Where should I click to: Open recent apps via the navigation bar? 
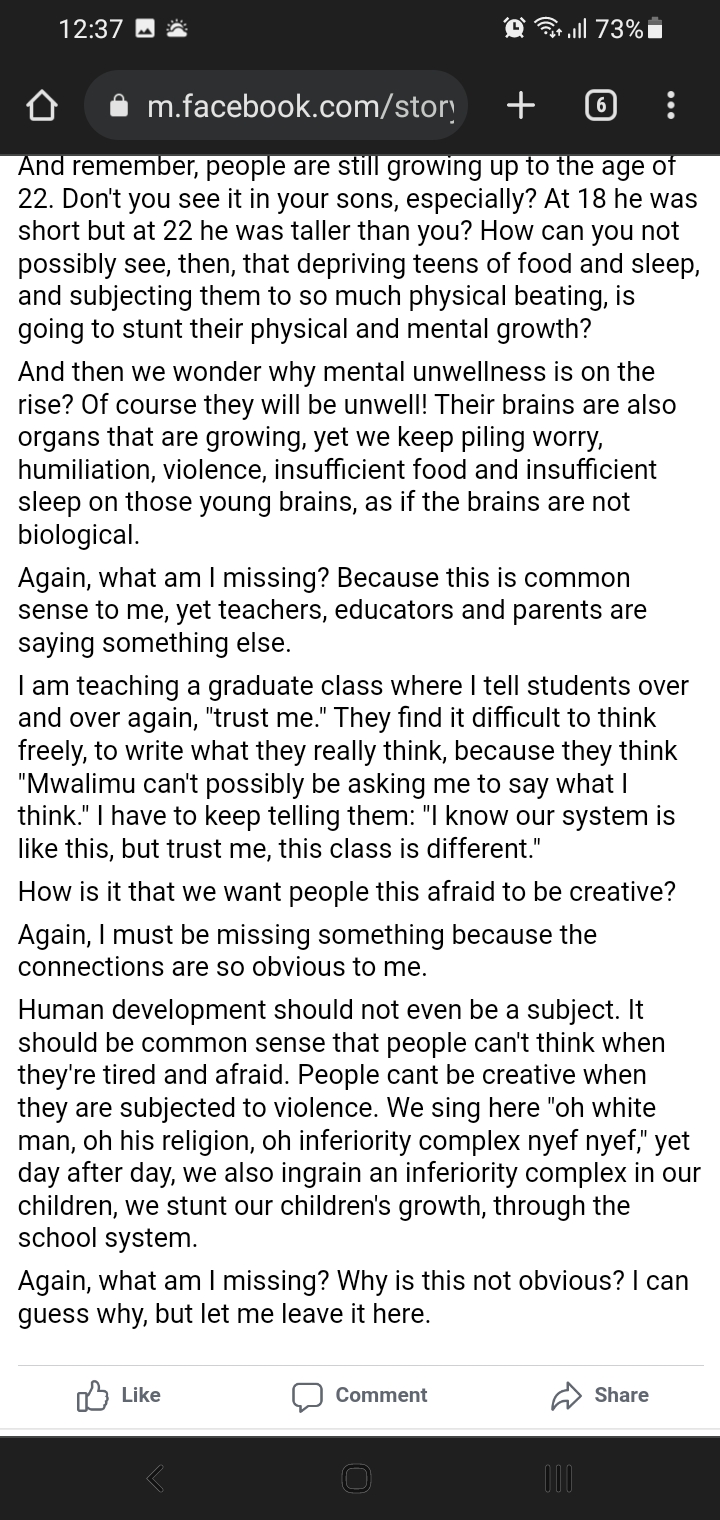pyautogui.click(x=557, y=1478)
